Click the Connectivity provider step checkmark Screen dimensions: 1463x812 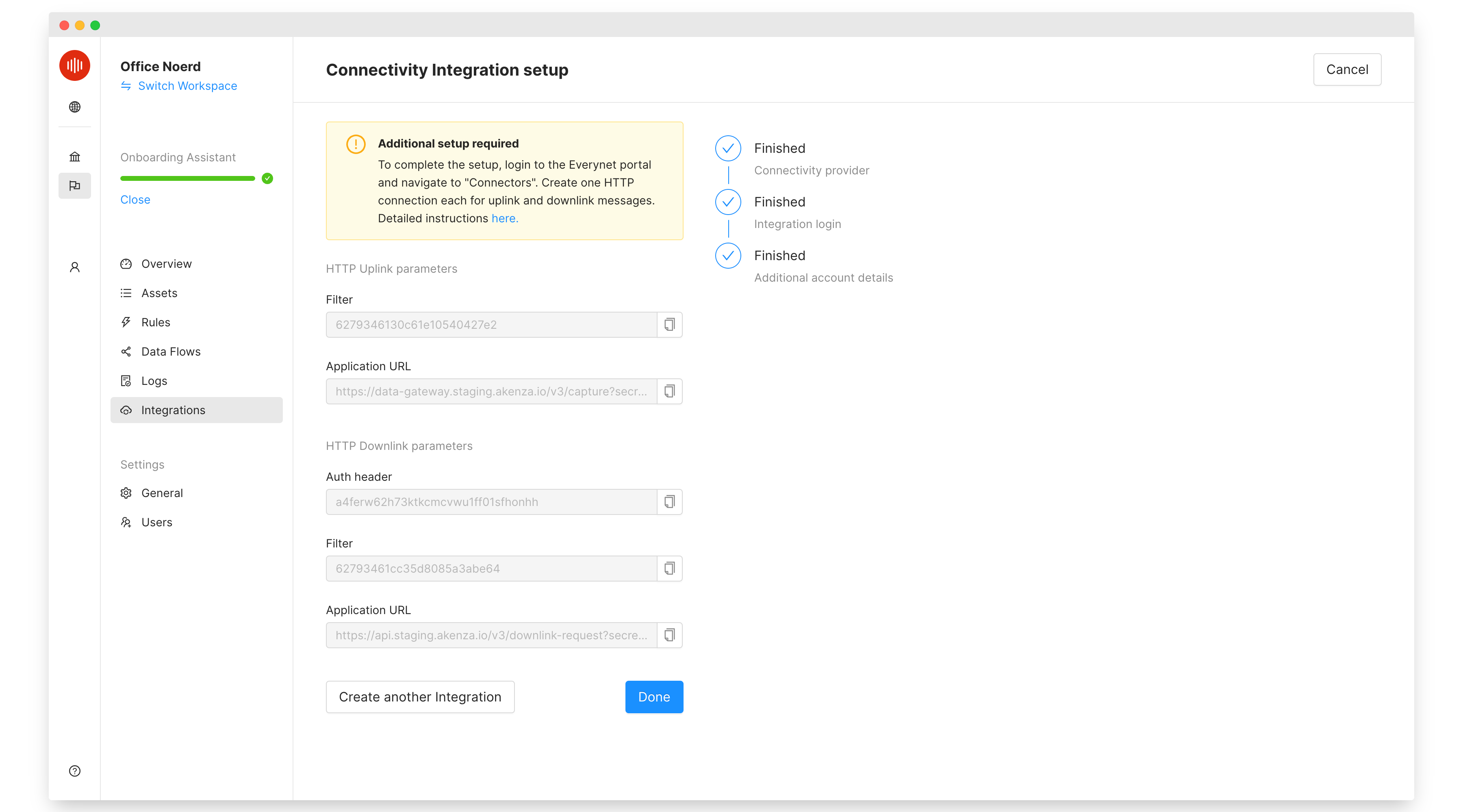point(728,148)
